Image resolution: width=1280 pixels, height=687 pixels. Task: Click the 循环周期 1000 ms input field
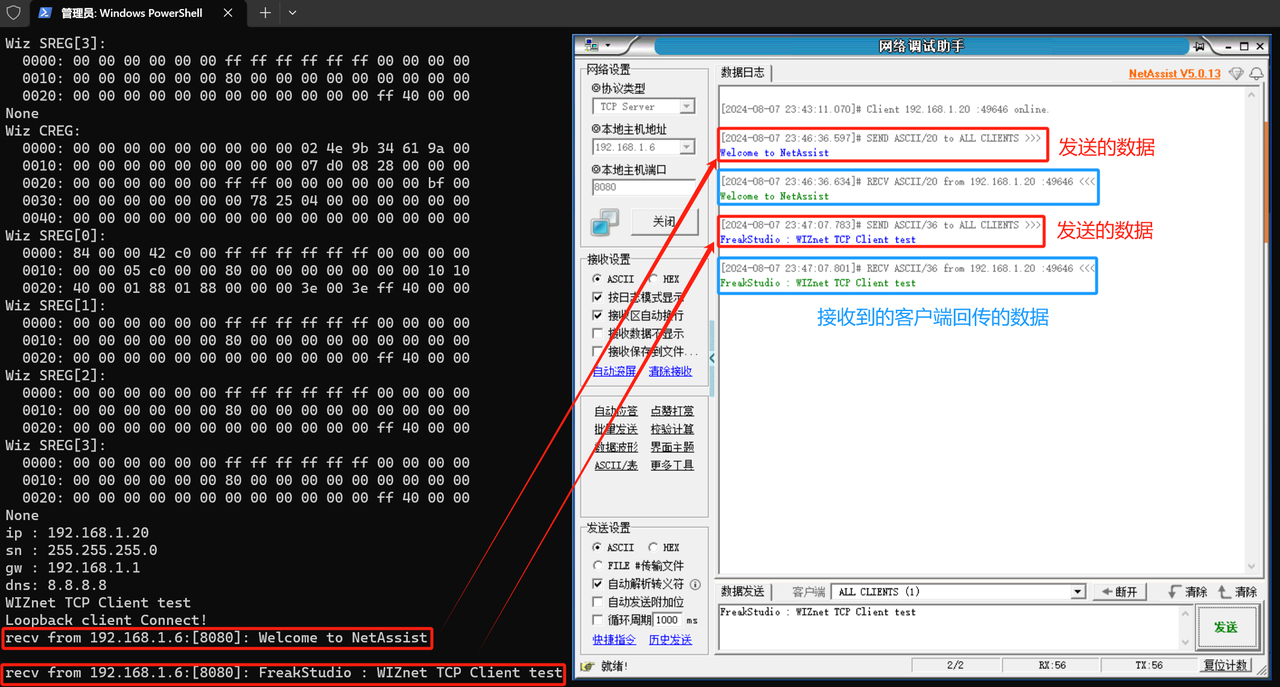[669, 620]
